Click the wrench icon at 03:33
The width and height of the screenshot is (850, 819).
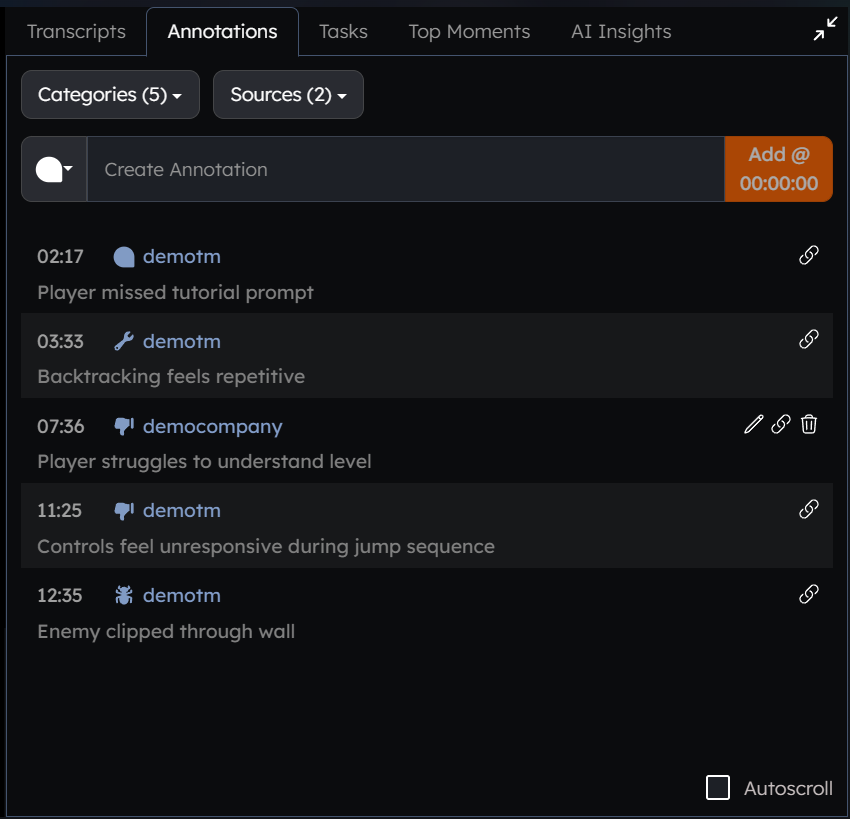coord(124,341)
